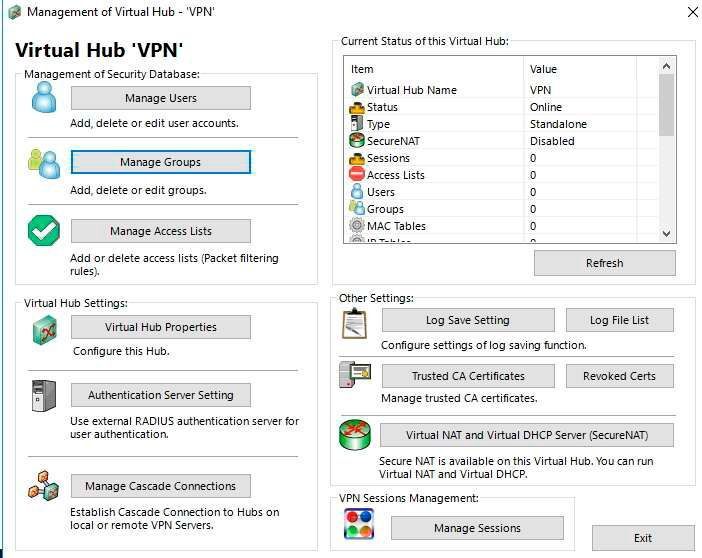The width and height of the screenshot is (702, 558).
Task: Click the status list scroll down arrow
Action: 666,233
